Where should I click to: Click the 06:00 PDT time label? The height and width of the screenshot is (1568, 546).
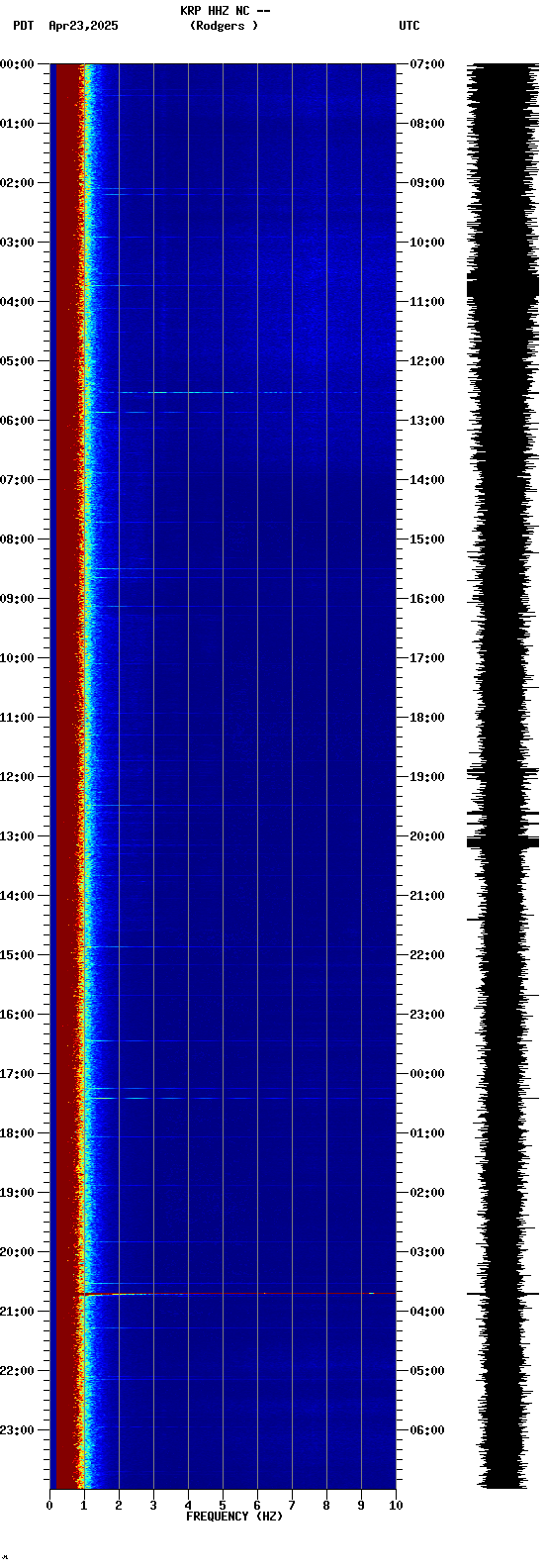pos(17,421)
